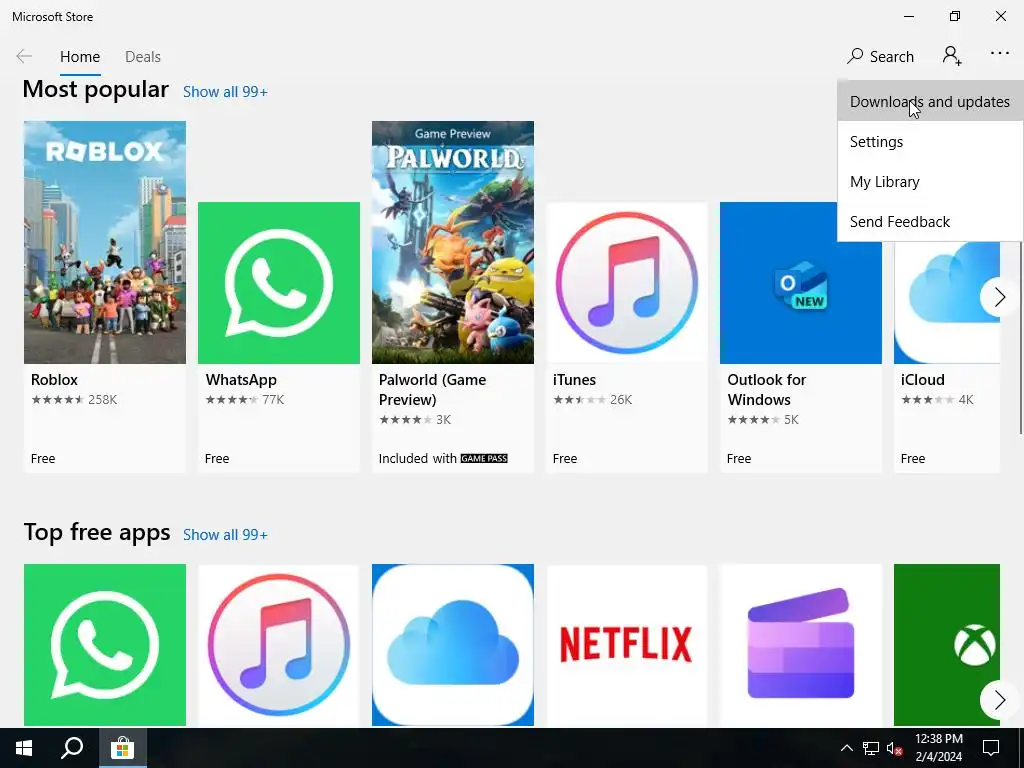Click the Roblox title text

[x=54, y=380]
